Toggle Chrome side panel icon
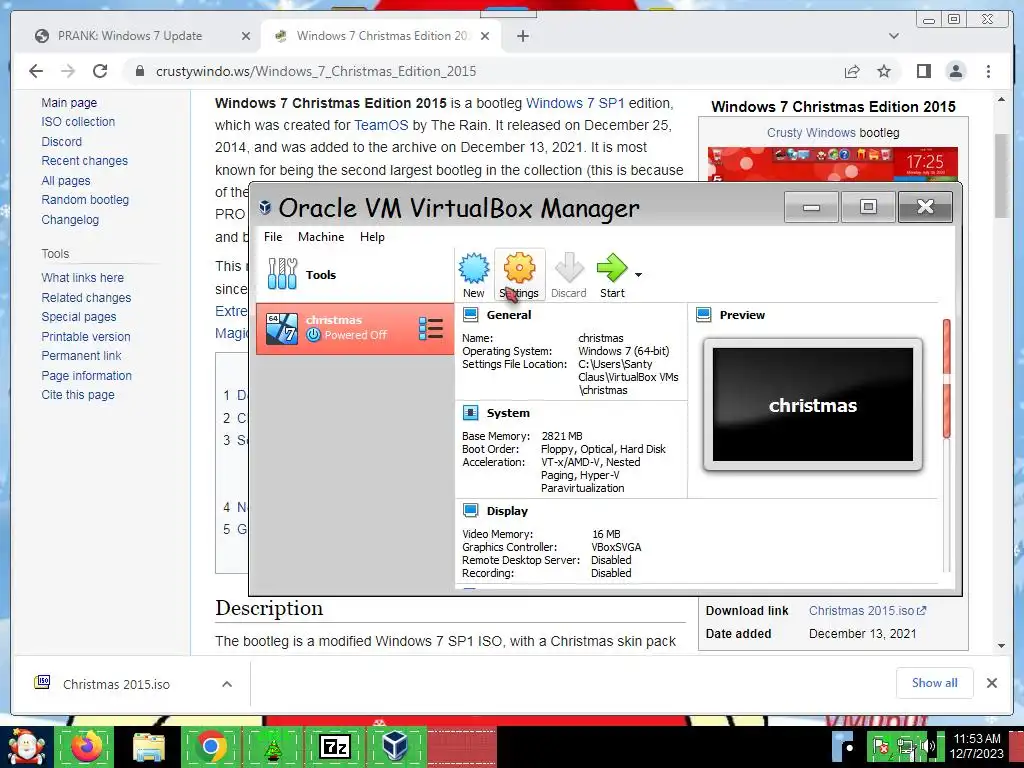 [923, 71]
